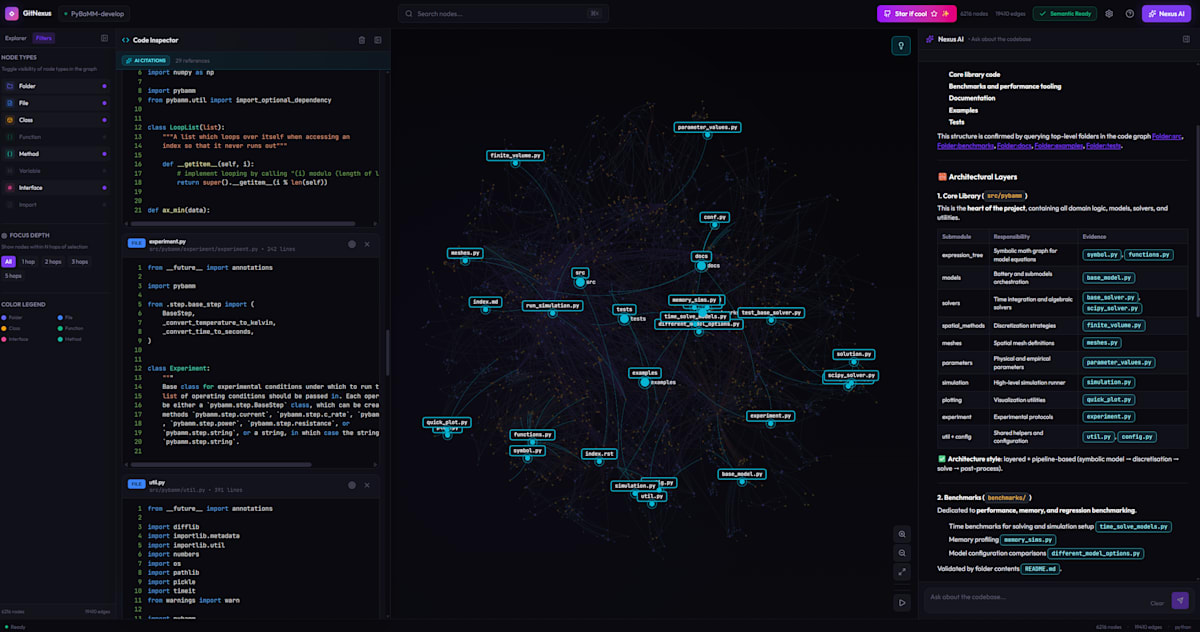Collapse the Code Inspector panel
The image size is (1200, 632).
click(x=378, y=40)
